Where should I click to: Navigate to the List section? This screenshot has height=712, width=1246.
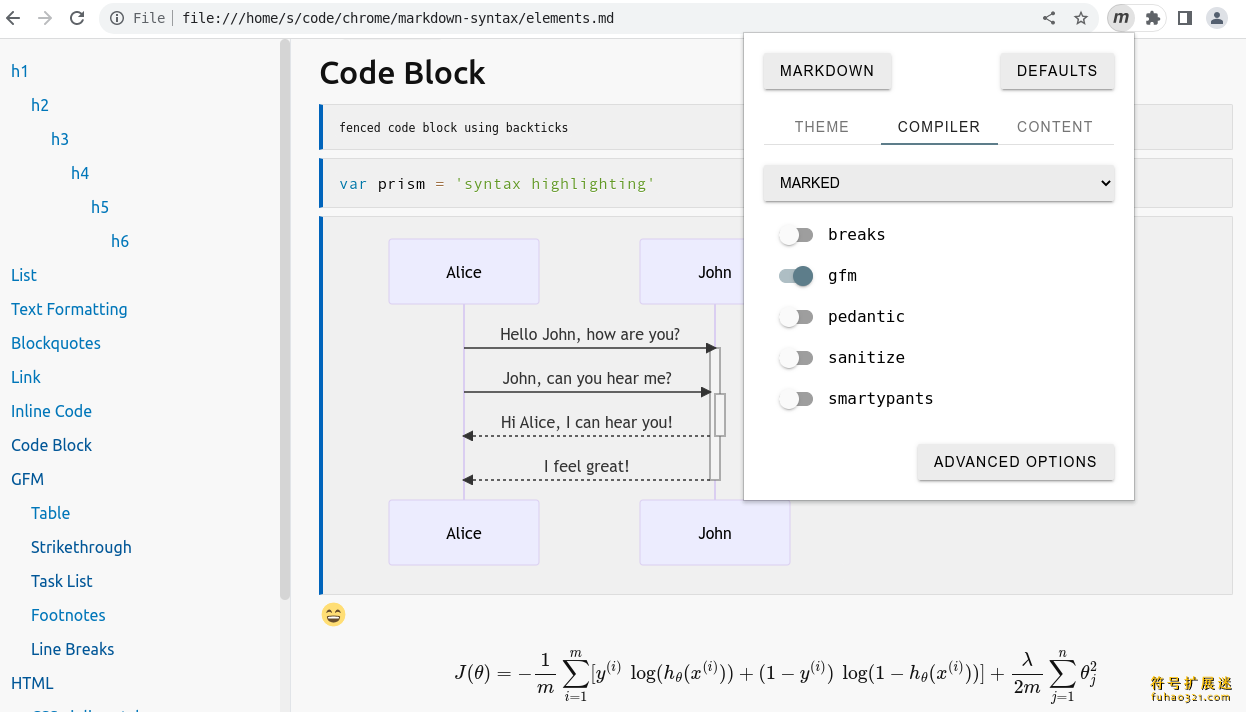tap(24, 275)
